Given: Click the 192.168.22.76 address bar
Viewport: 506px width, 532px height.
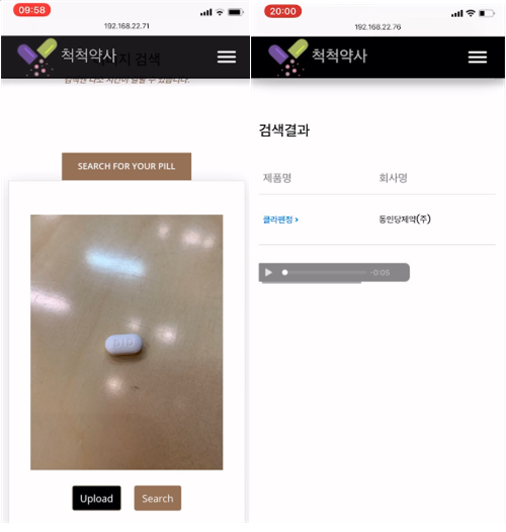Looking at the screenshot, I should [378, 27].
